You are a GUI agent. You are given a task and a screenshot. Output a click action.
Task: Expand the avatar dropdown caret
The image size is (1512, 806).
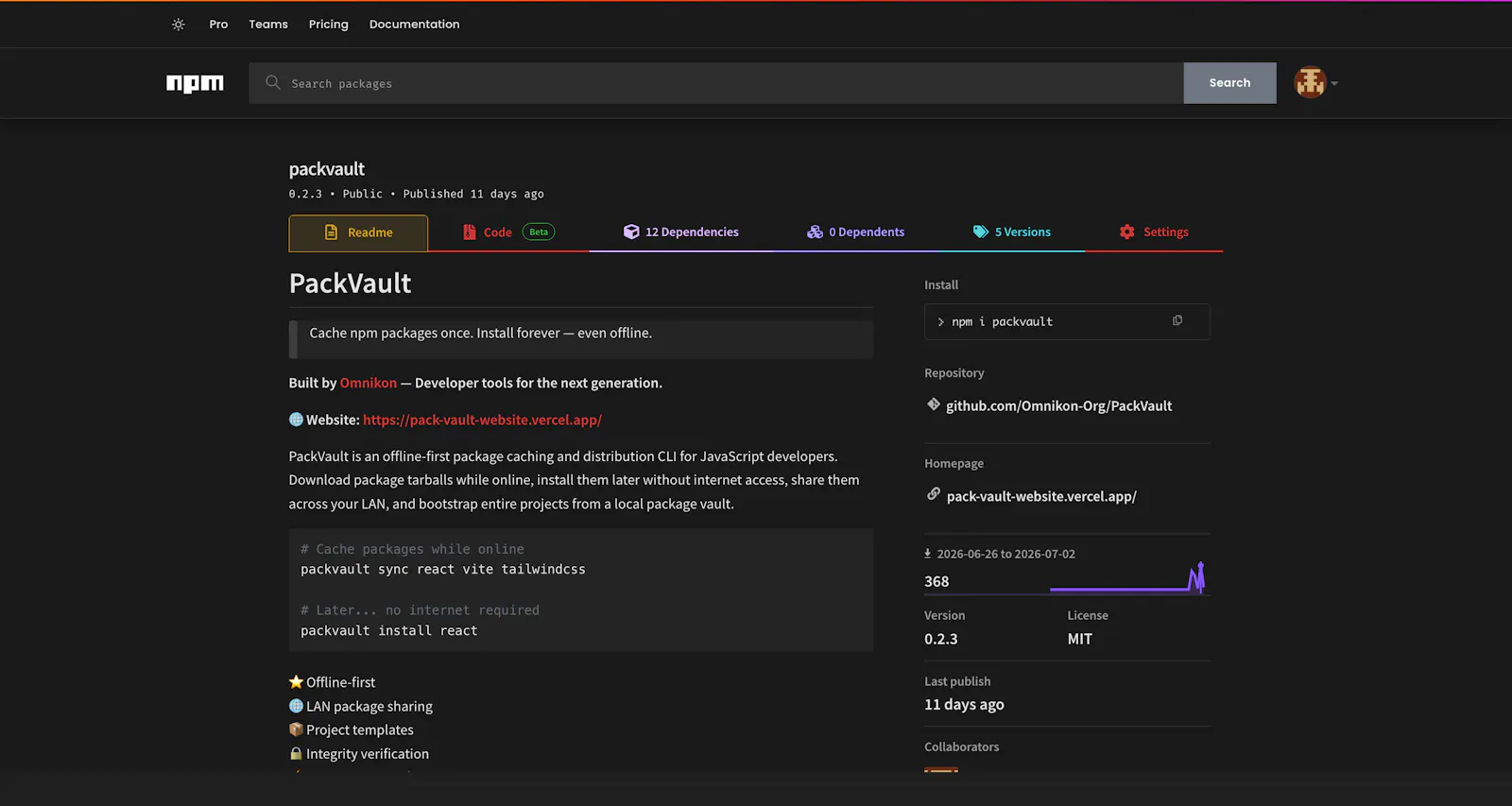[1334, 83]
